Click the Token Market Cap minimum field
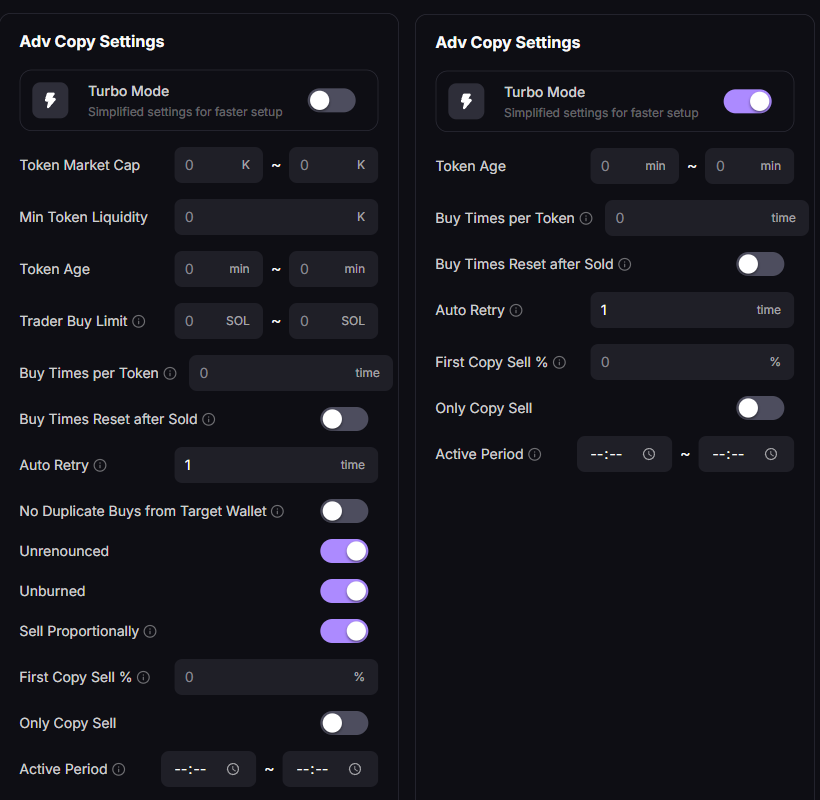 [210, 165]
